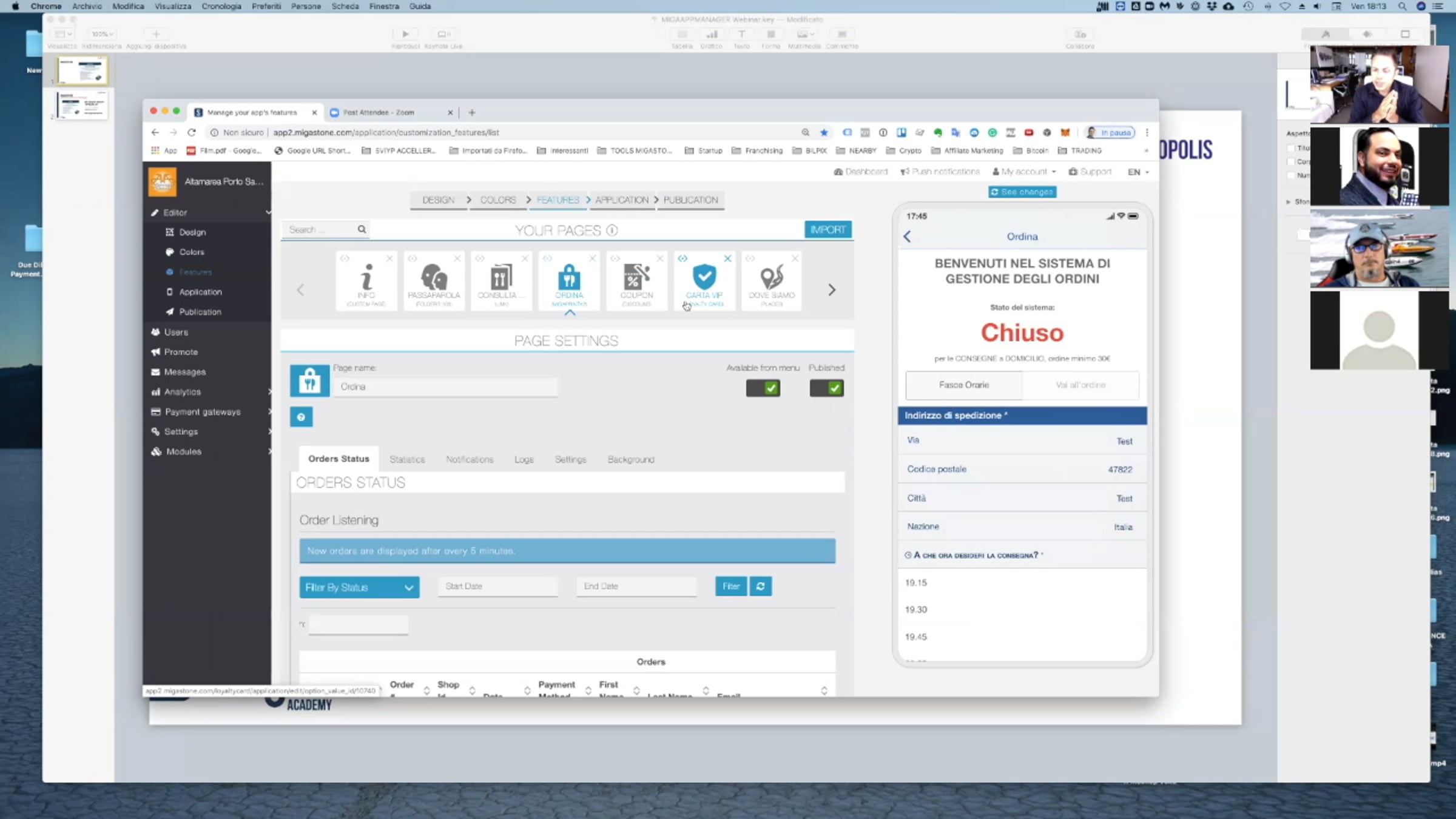
Task: Click the search magnifier in Your Pages
Action: 362,229
